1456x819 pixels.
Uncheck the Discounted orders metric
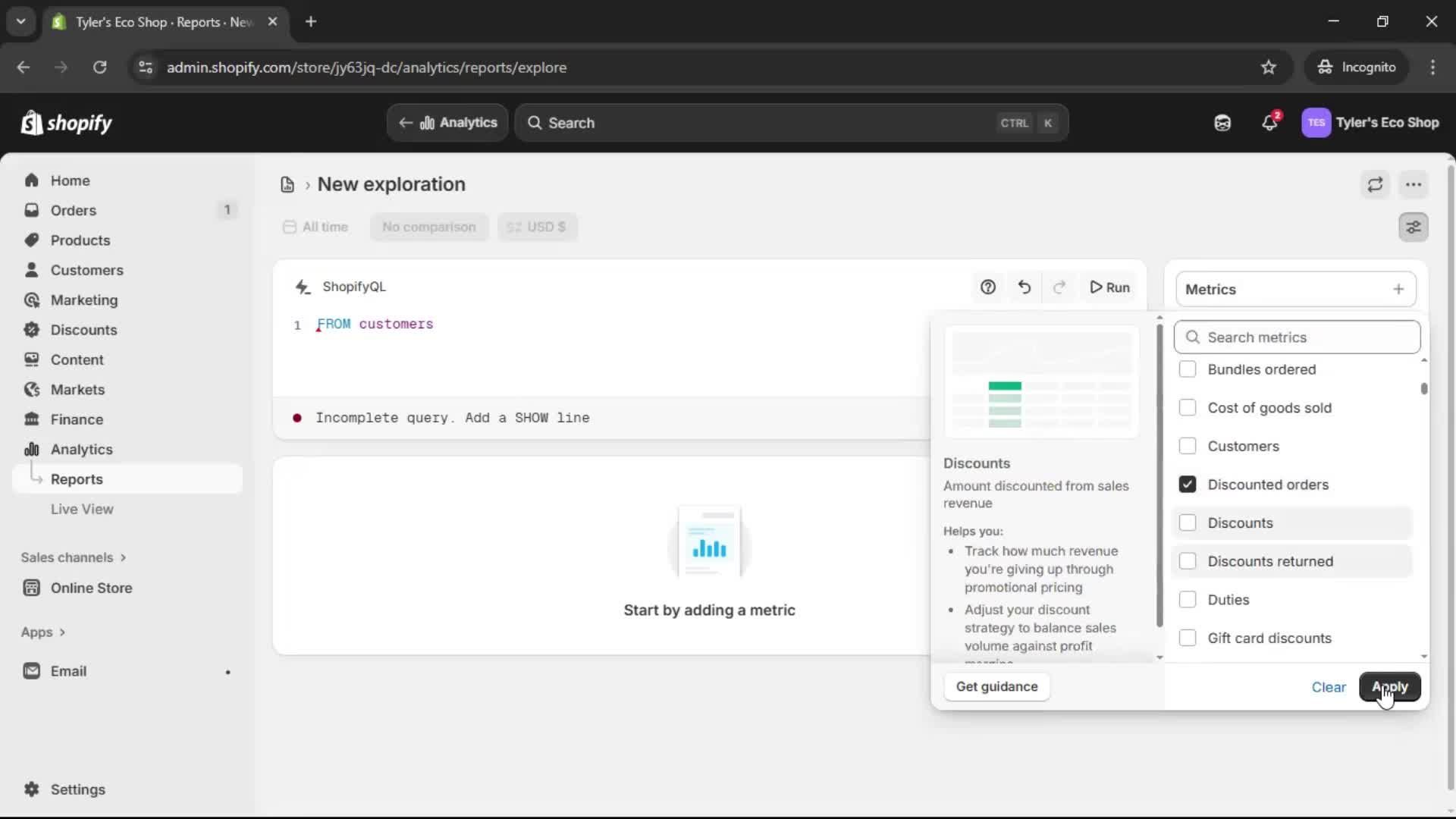[x=1187, y=485]
